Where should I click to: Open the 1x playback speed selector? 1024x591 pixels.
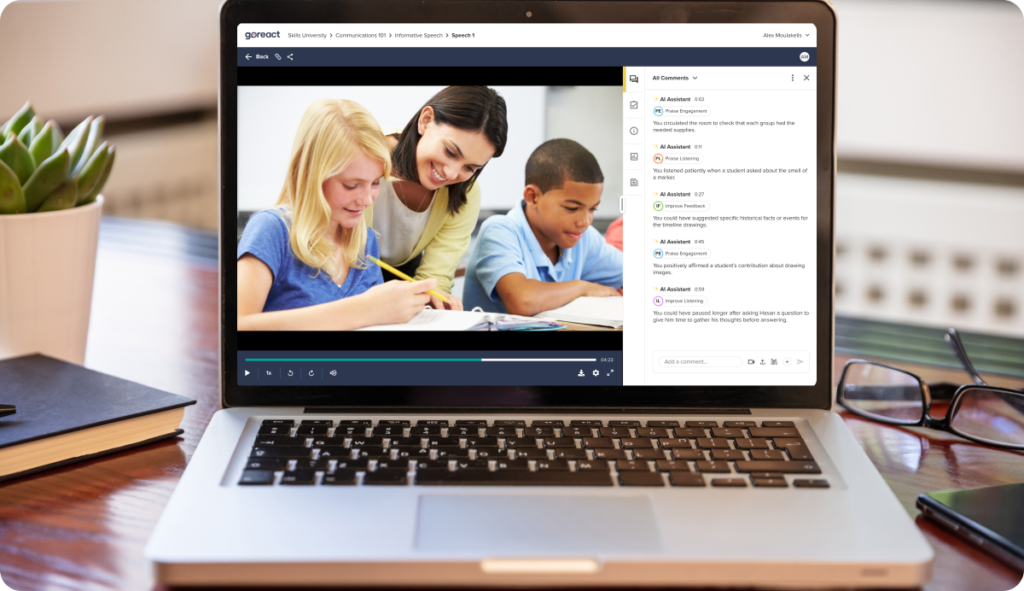click(x=270, y=373)
